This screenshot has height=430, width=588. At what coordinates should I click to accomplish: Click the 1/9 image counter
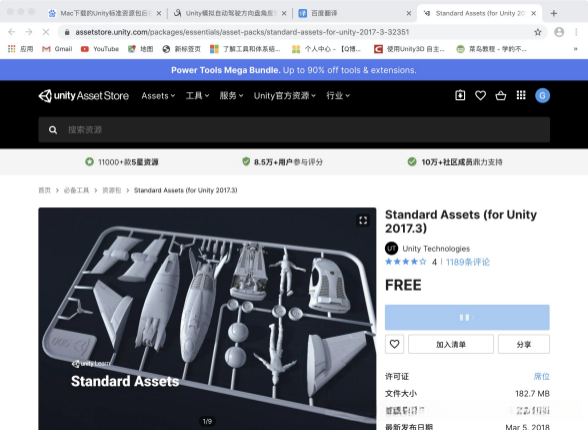207,421
